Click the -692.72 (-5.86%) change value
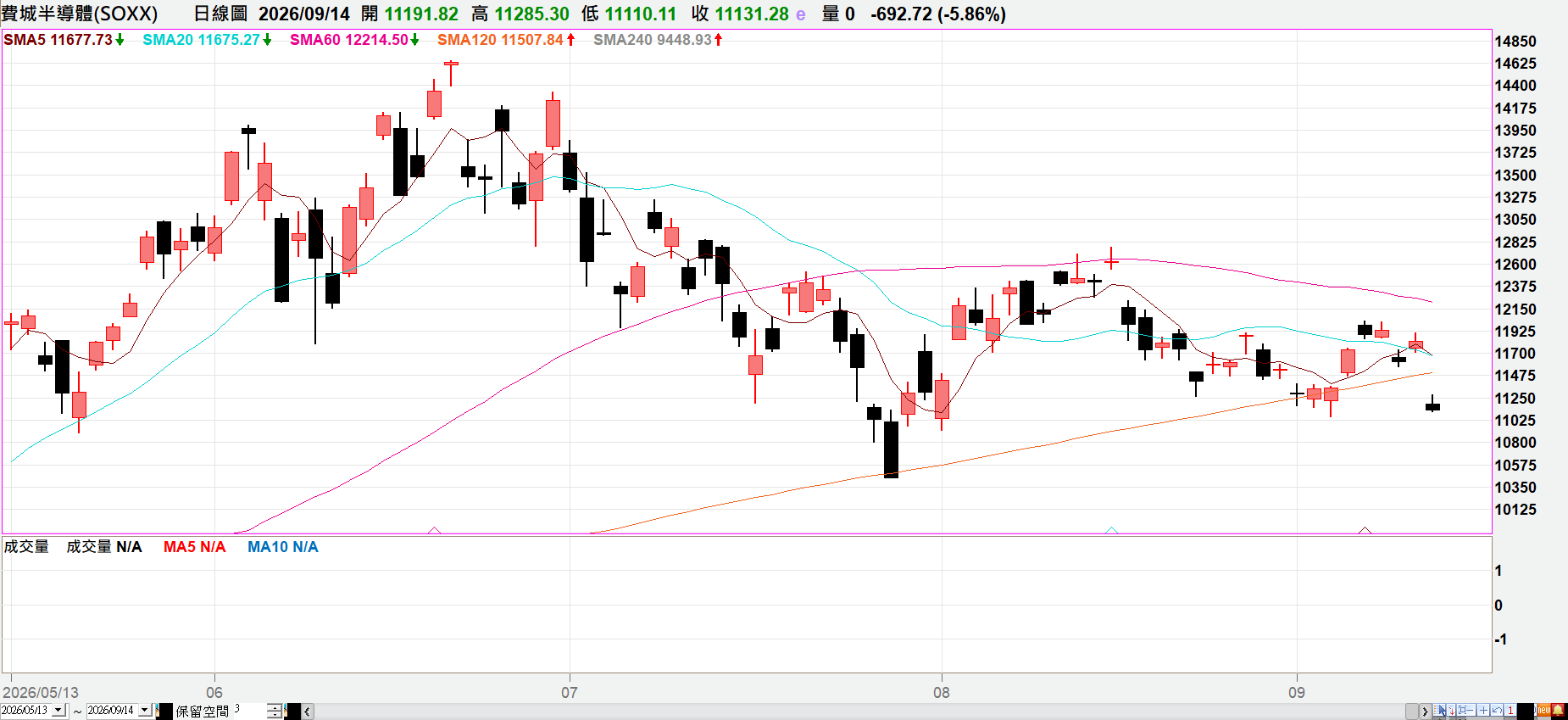Image resolution: width=1568 pixels, height=720 pixels. click(x=938, y=14)
